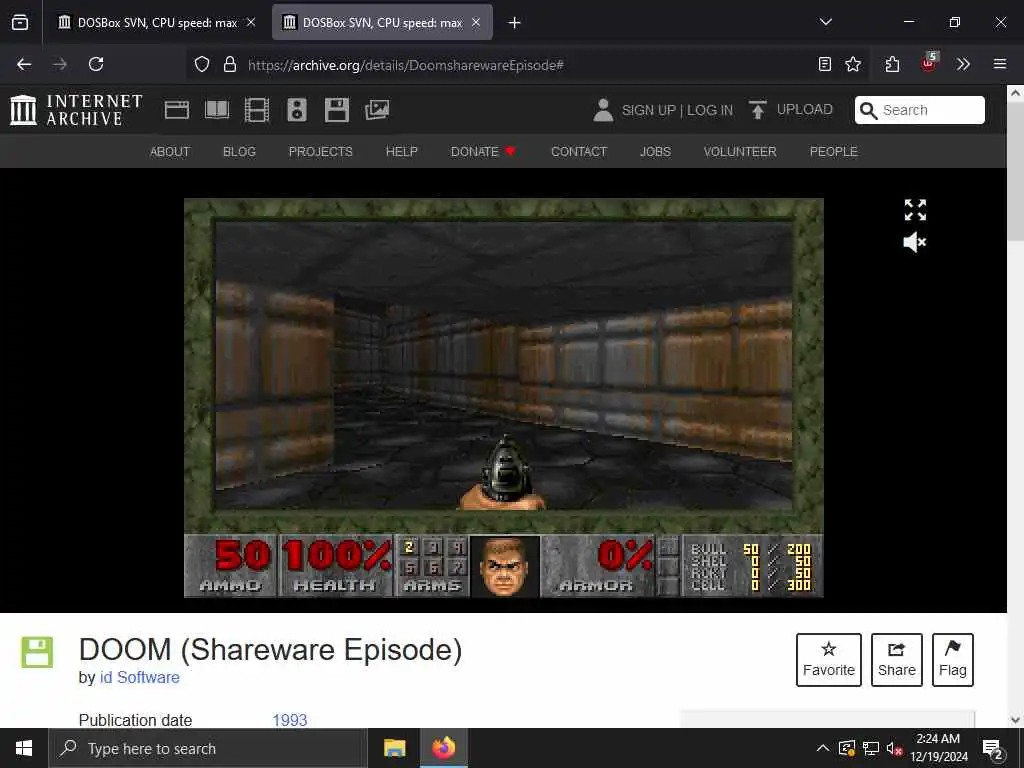Open the ABOUT menu item
This screenshot has height=768, width=1024.
tap(170, 152)
